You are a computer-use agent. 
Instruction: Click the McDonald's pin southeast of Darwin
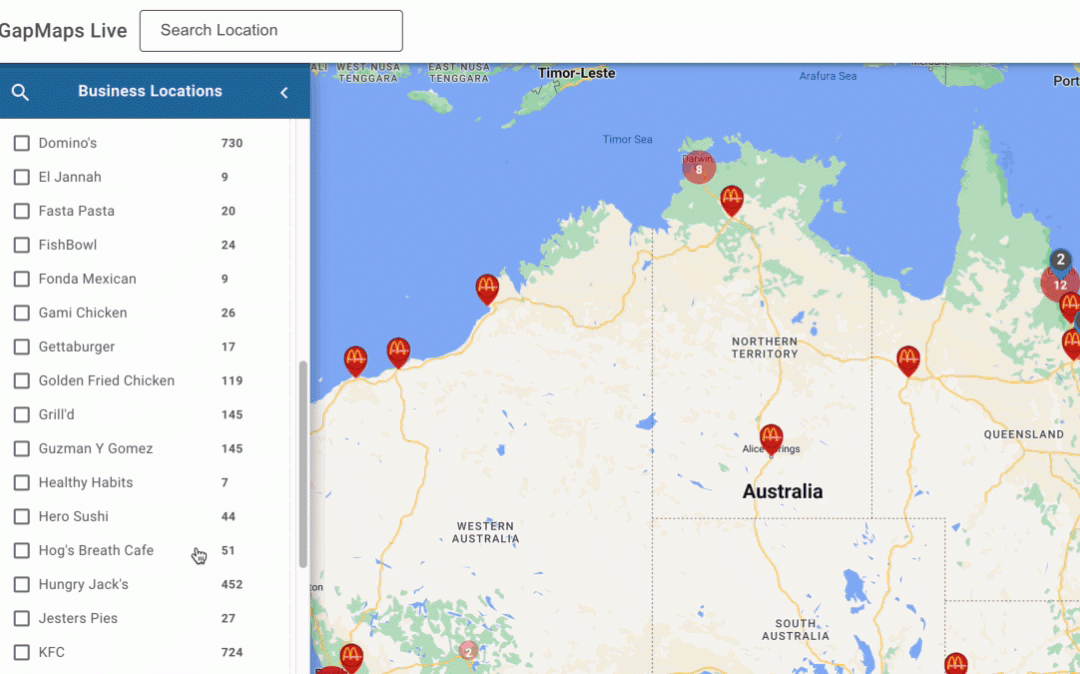pos(732,199)
